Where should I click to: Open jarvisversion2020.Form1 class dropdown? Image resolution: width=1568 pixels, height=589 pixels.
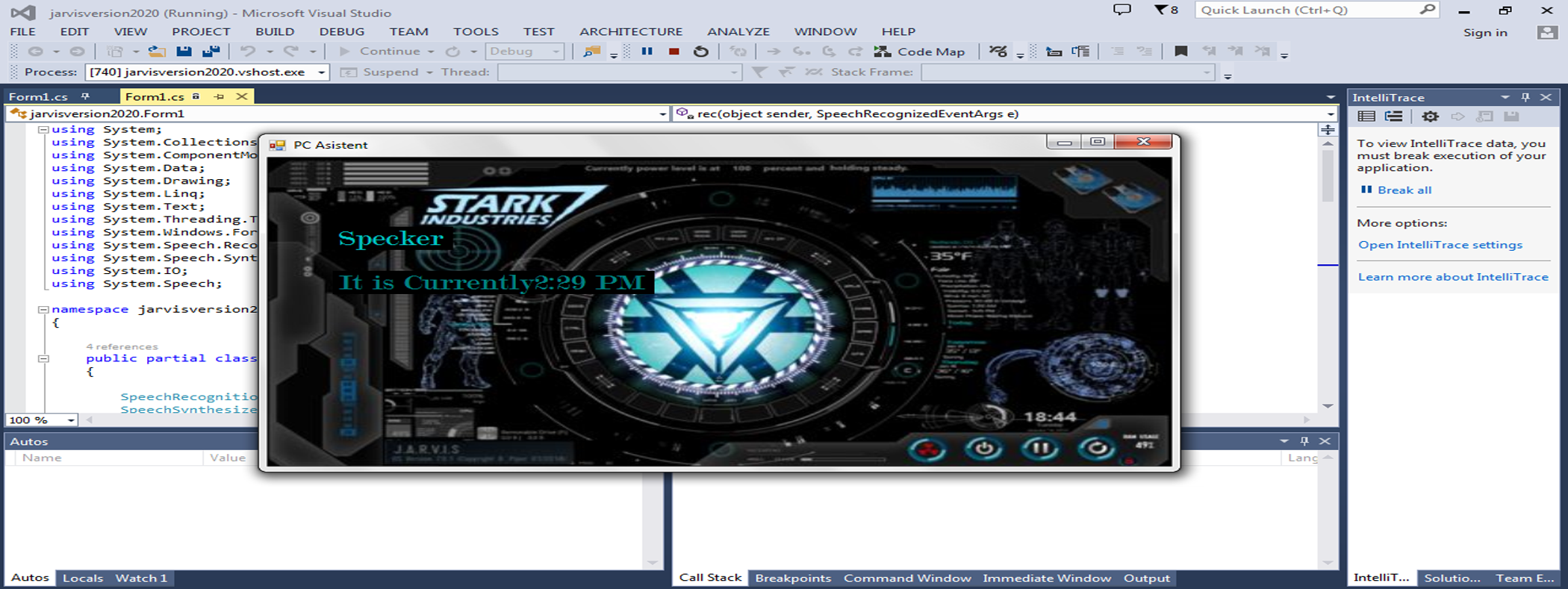pyautogui.click(x=663, y=114)
